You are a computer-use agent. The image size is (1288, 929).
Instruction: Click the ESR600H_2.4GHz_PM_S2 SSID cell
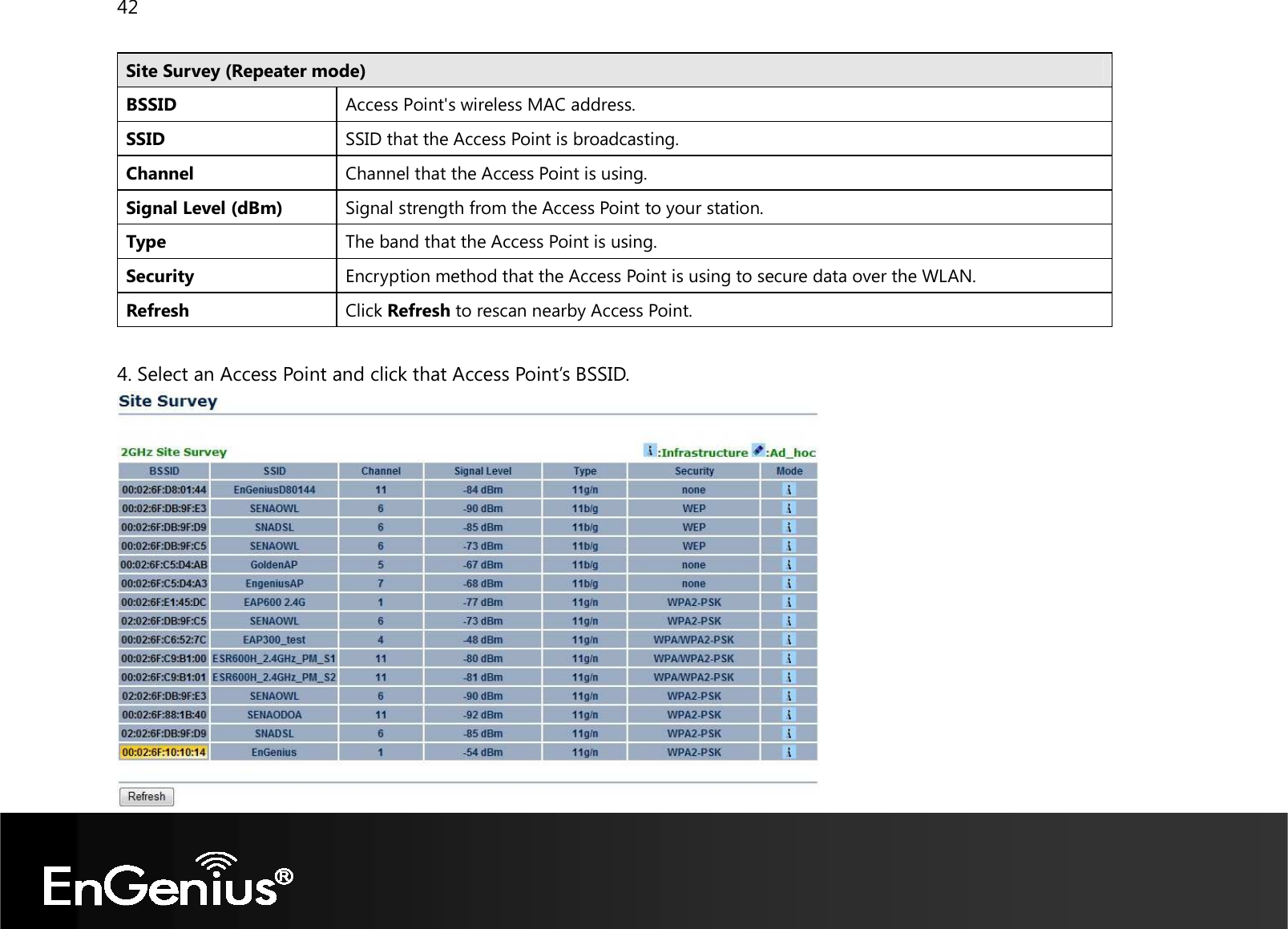tap(274, 677)
